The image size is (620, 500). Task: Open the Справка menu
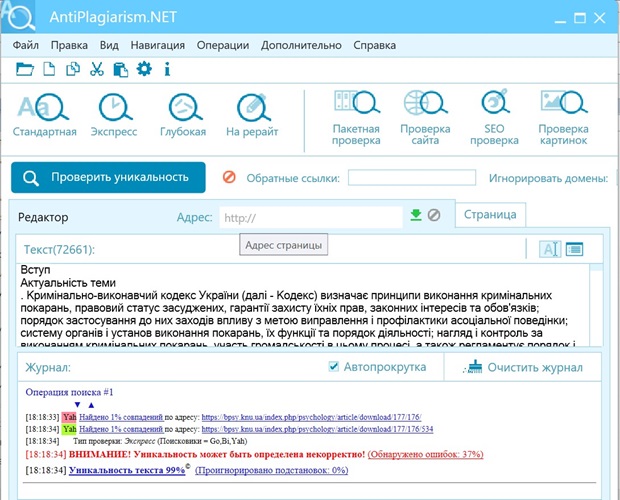pyautogui.click(x=374, y=45)
